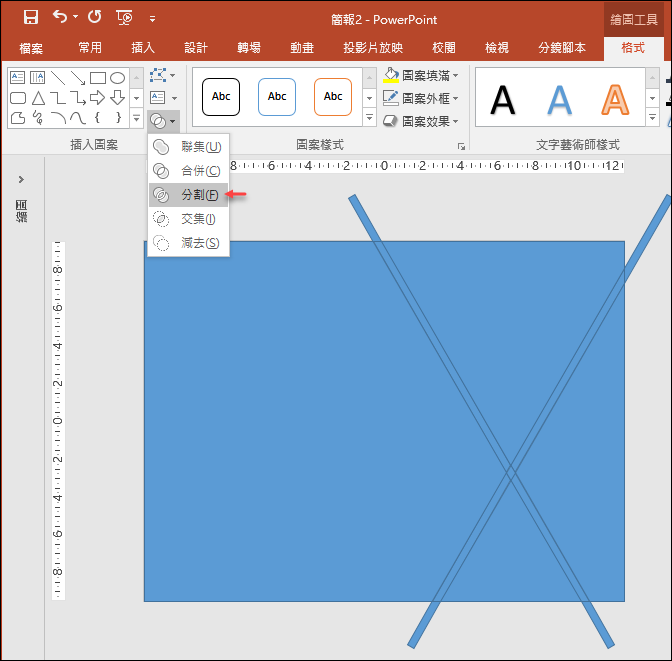Select the horizontal Text Box shape

[18, 78]
